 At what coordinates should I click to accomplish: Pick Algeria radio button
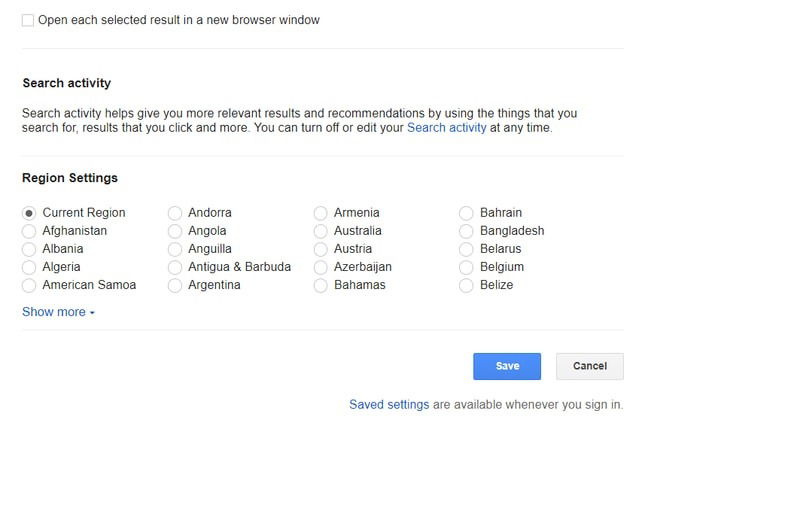[x=29, y=267]
